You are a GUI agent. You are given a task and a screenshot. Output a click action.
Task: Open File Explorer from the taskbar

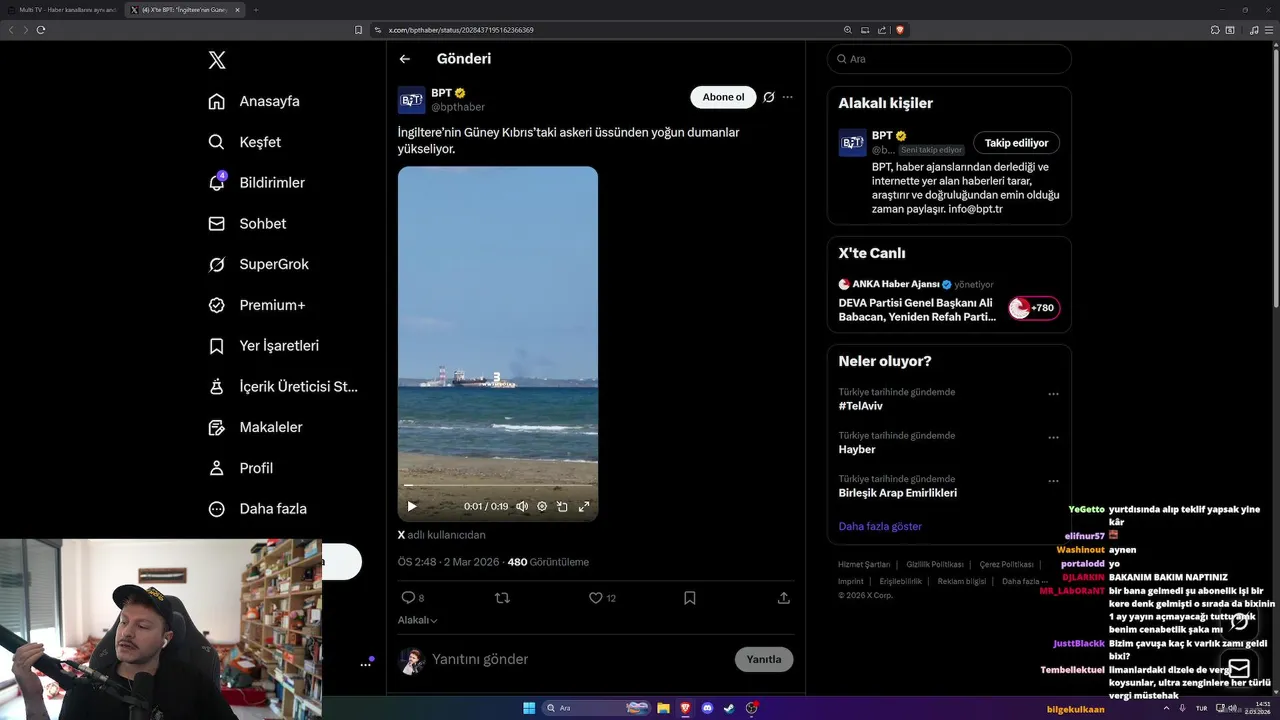(x=663, y=708)
